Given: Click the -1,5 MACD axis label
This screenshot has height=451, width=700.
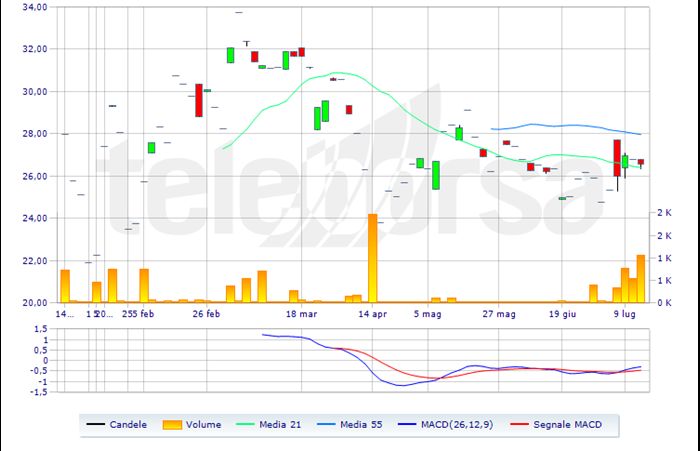Looking at the screenshot, I should 39,392.
